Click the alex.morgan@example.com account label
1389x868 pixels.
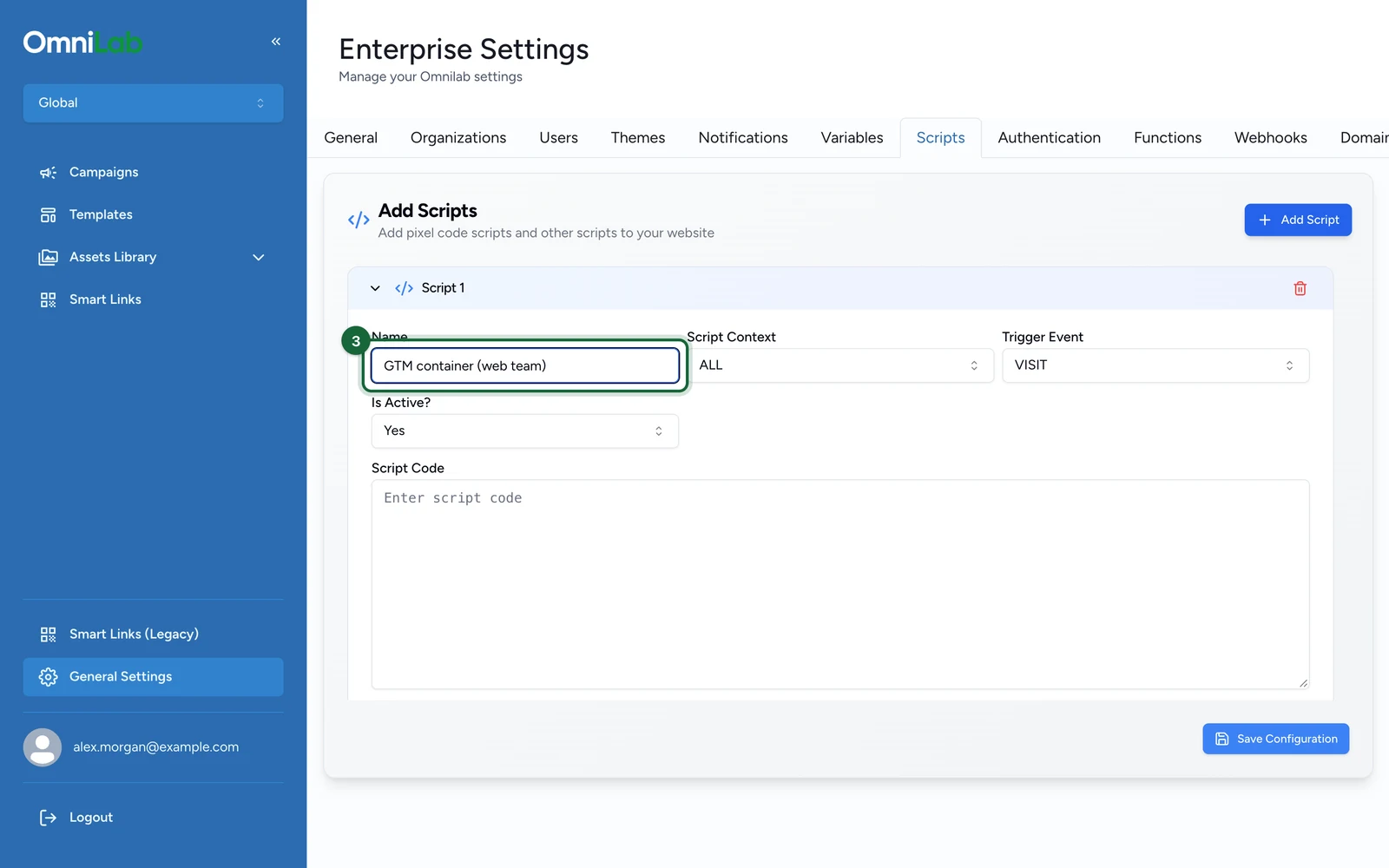[155, 747]
